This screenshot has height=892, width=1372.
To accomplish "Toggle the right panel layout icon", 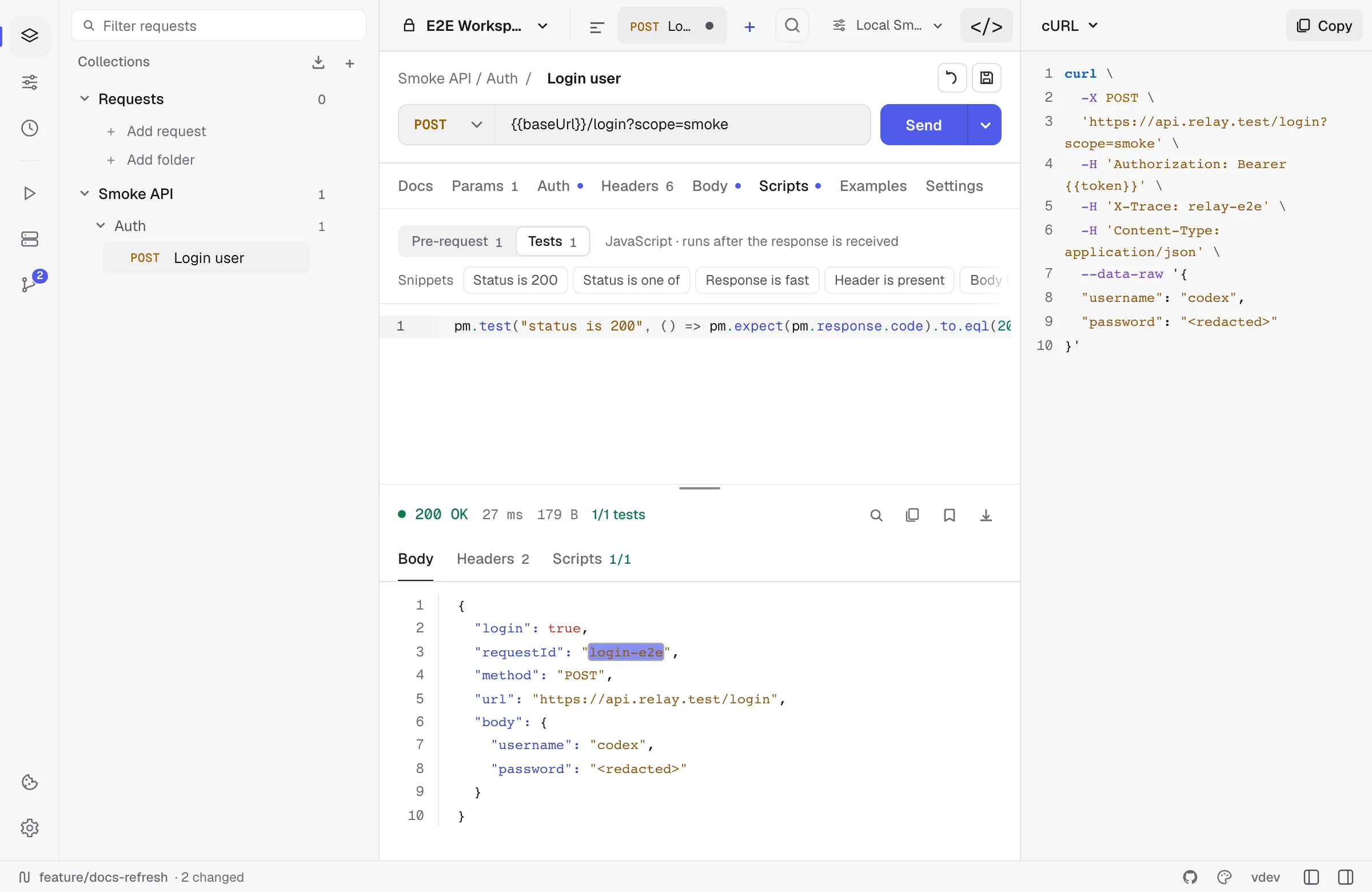I will (x=1346, y=877).
